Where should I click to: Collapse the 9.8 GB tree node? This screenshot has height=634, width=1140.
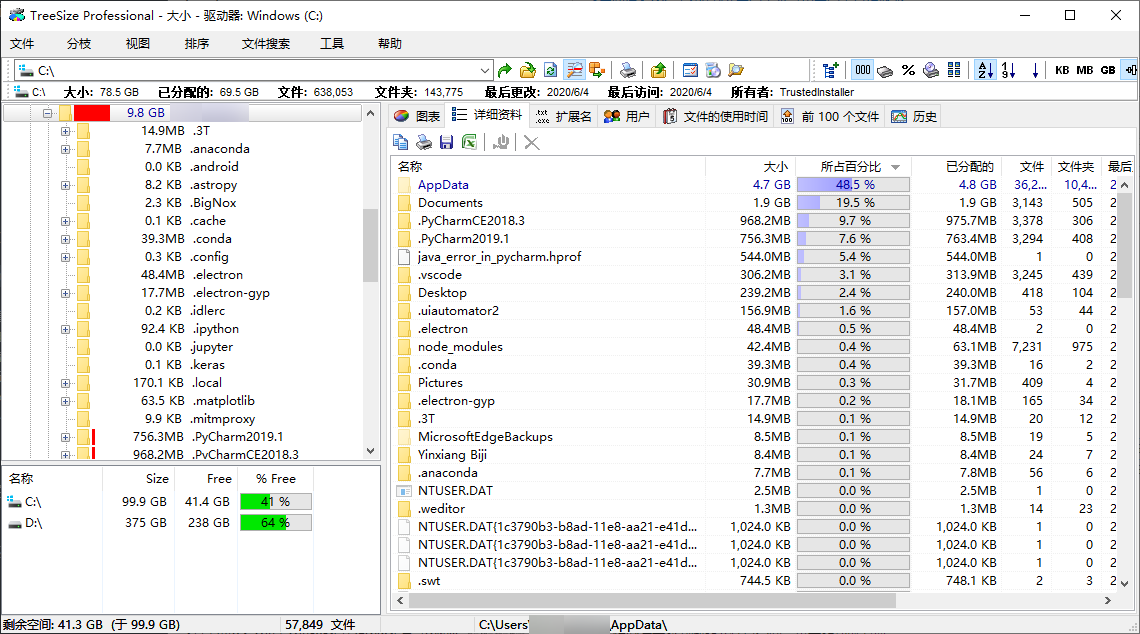[x=47, y=113]
